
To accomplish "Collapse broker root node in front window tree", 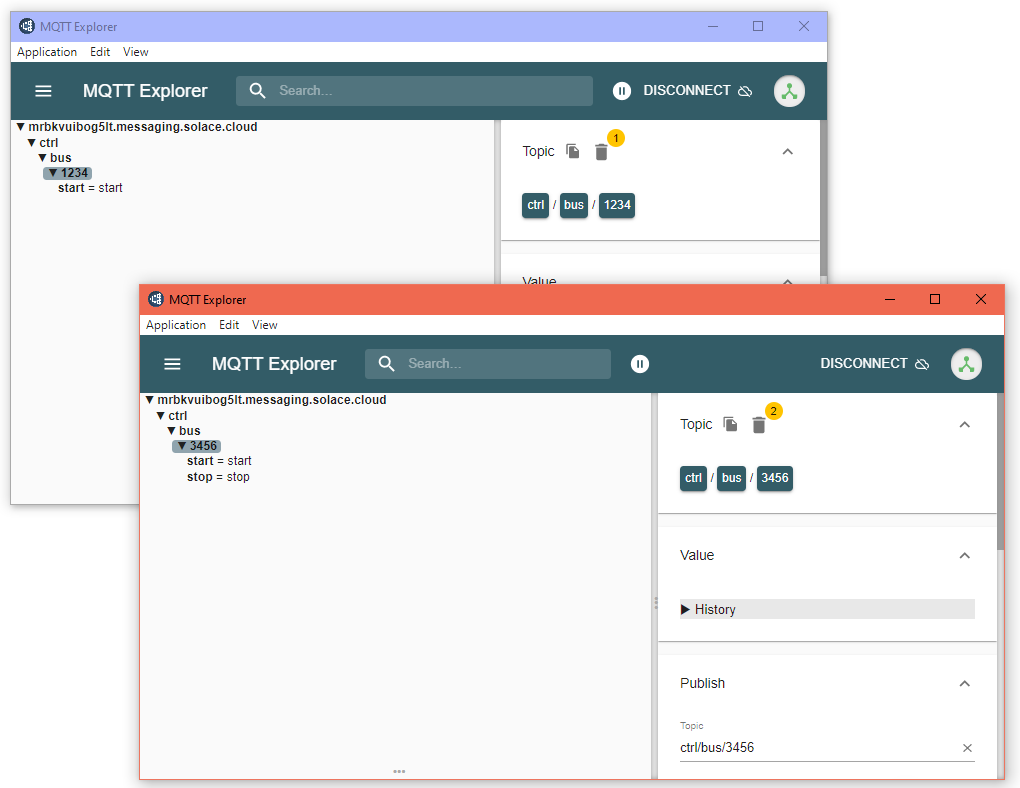I will (150, 400).
